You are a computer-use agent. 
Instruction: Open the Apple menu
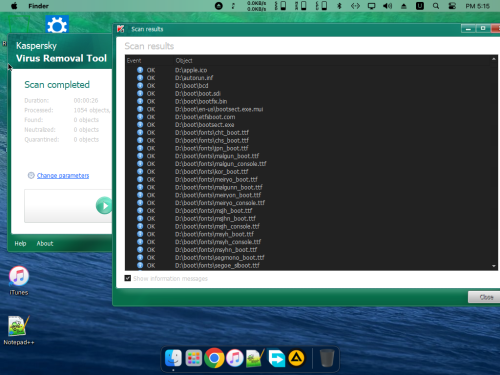(14, 6)
